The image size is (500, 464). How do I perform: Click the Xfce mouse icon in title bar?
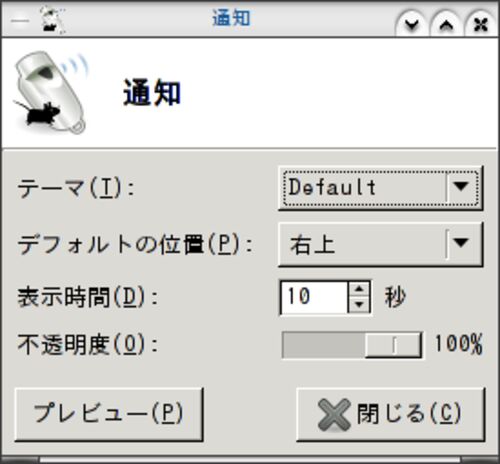click(x=53, y=20)
